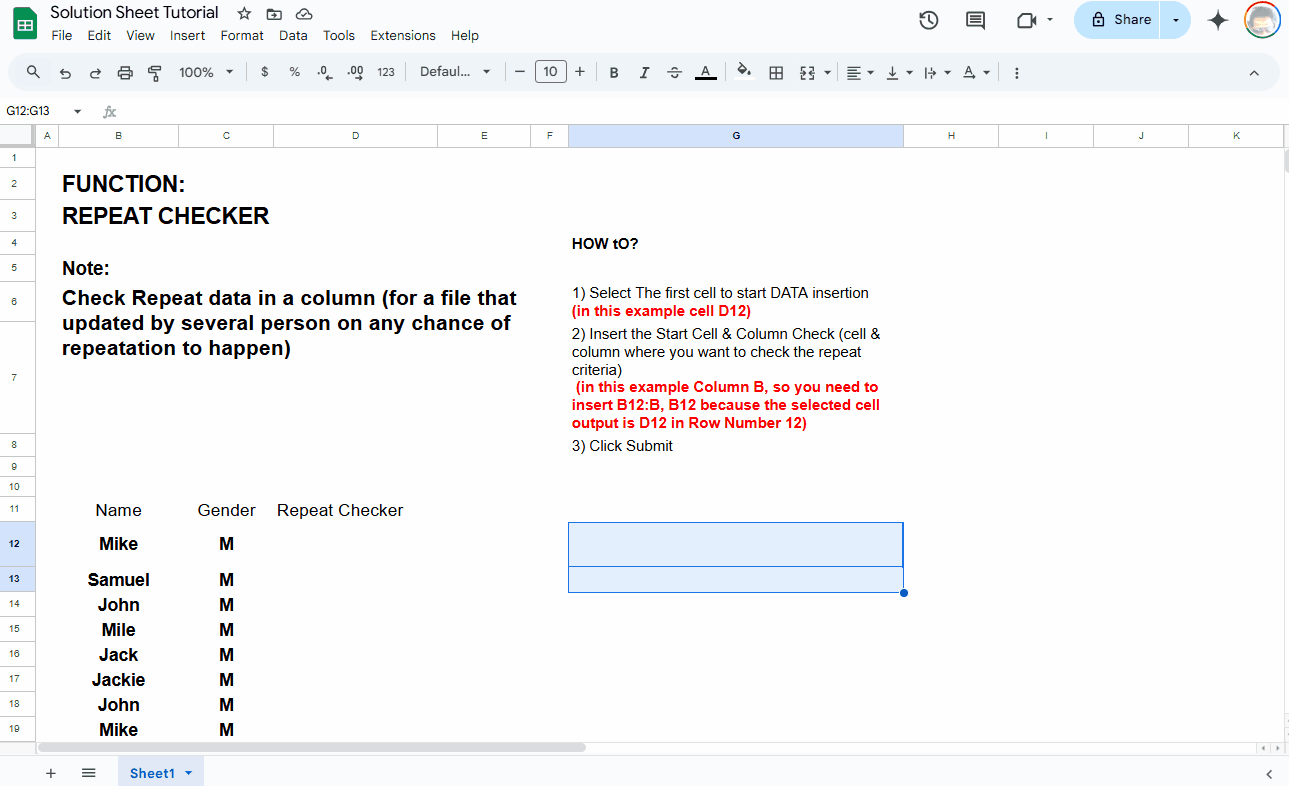The height and width of the screenshot is (786, 1289).
Task: Print the spreadsheet using the printer icon
Action: 125,72
